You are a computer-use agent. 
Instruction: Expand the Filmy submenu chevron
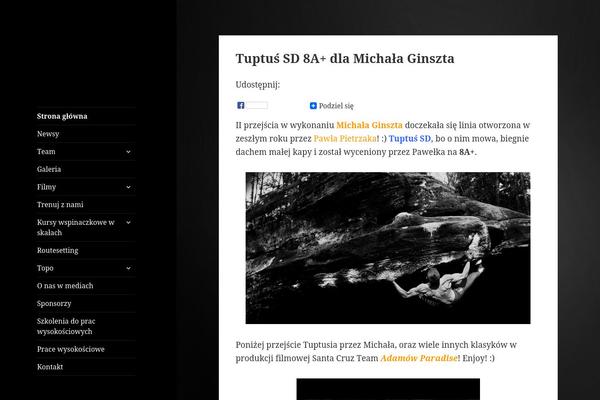coord(128,187)
